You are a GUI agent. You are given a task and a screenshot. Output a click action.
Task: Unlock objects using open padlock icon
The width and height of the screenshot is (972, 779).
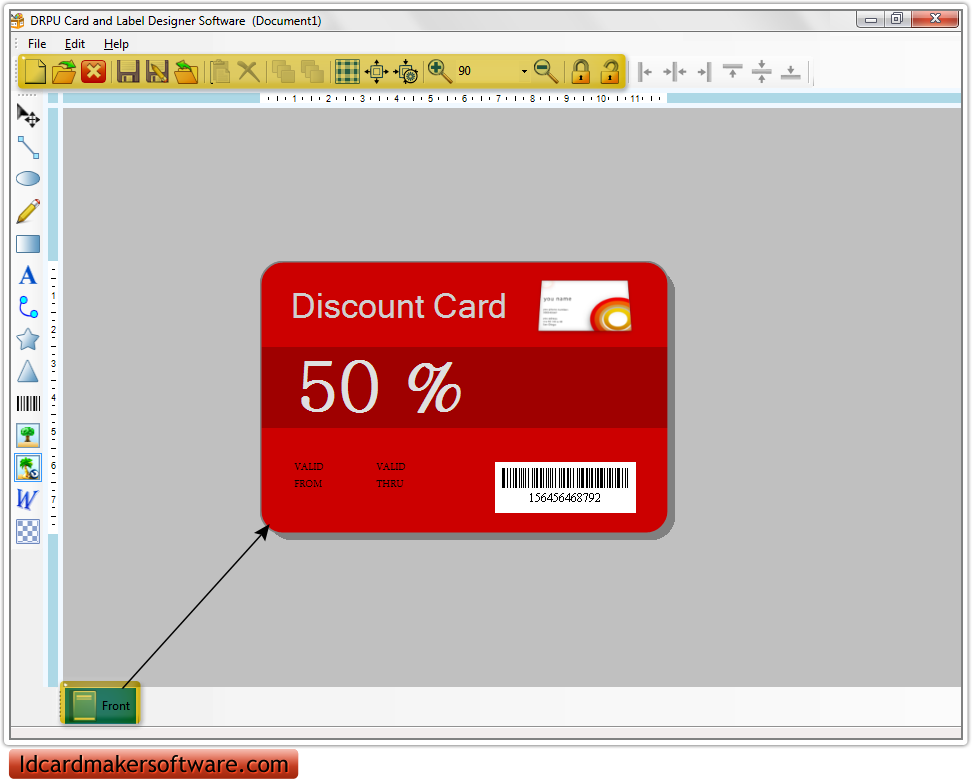click(x=610, y=71)
